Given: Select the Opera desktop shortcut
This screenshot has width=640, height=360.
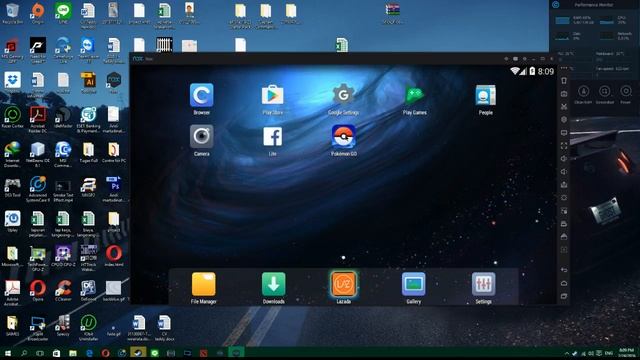Looking at the screenshot, I should pos(38,290).
